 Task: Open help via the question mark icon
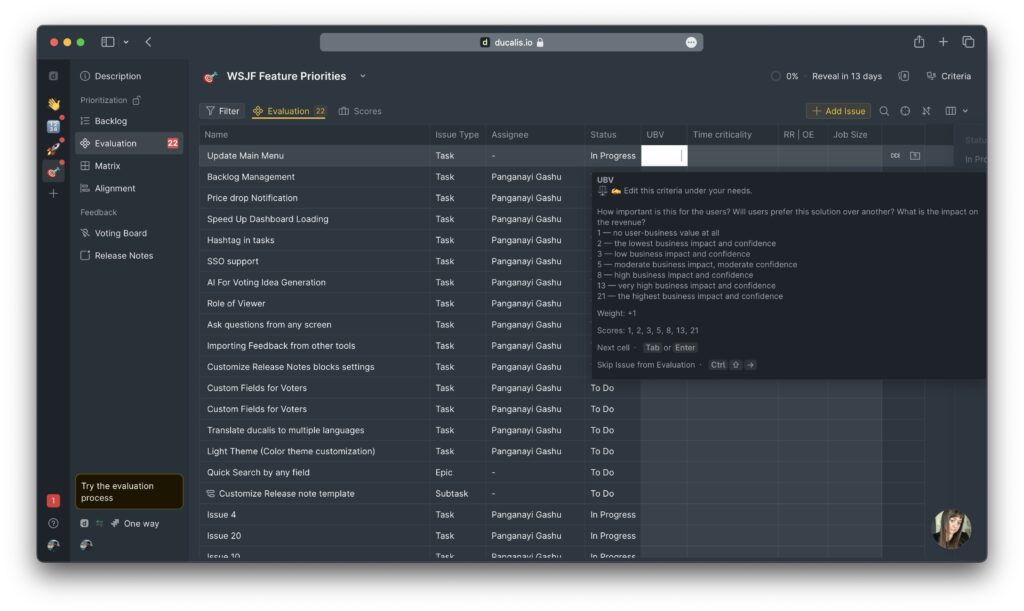pyautogui.click(x=53, y=522)
